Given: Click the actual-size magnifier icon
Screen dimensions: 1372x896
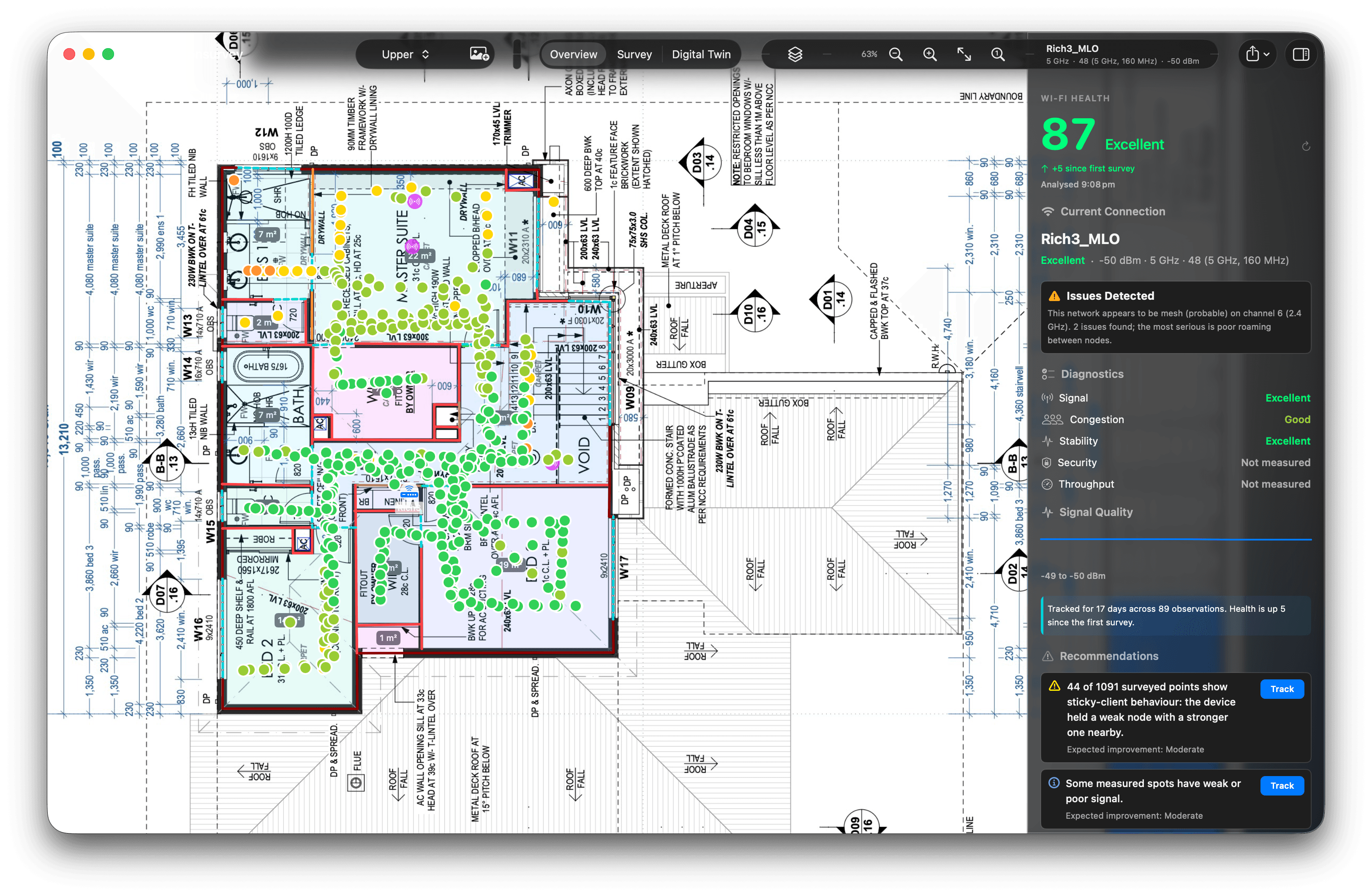Looking at the screenshot, I should click(998, 54).
